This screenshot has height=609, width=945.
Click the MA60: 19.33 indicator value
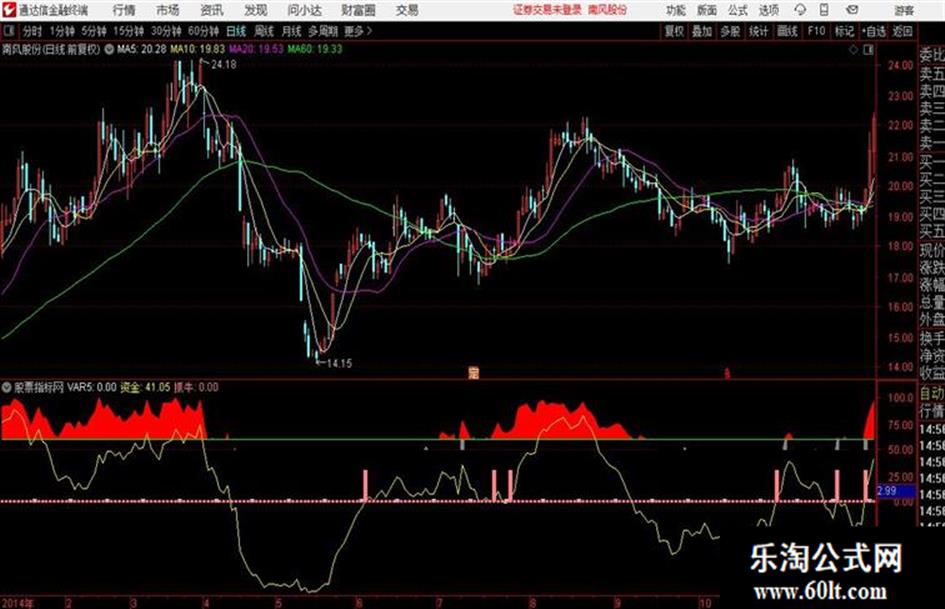(x=315, y=49)
